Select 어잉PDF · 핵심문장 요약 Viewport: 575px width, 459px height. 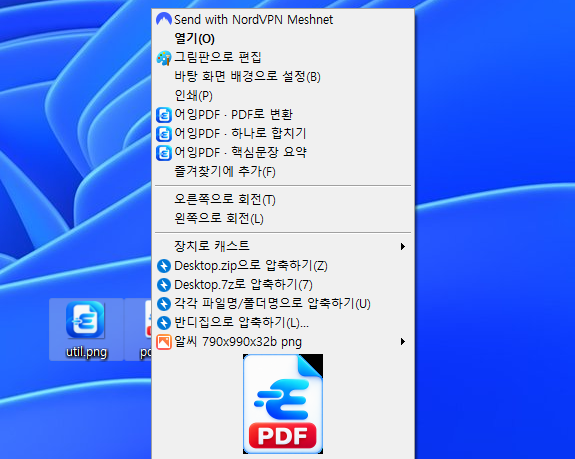click(x=283, y=153)
